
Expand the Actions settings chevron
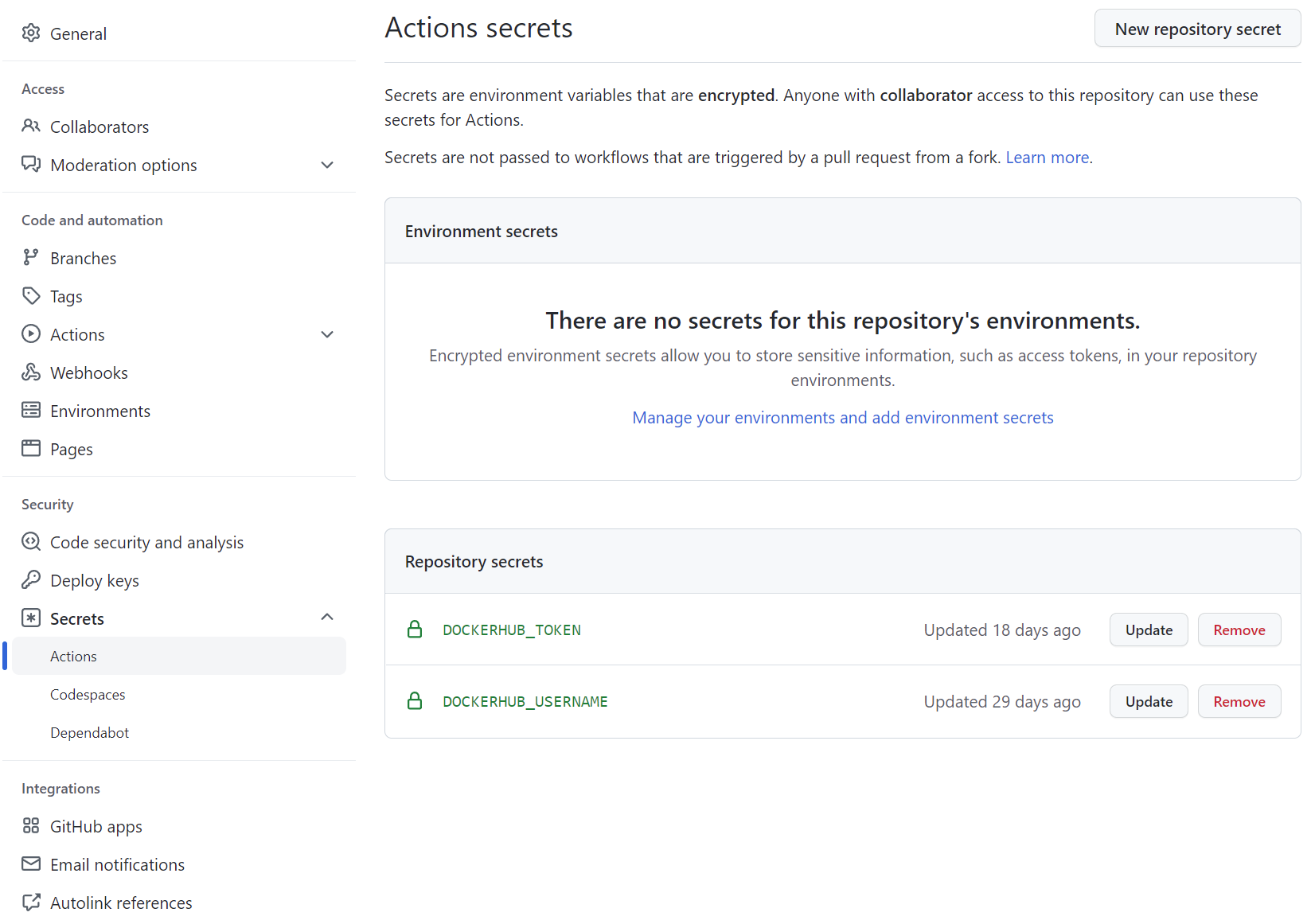point(327,335)
